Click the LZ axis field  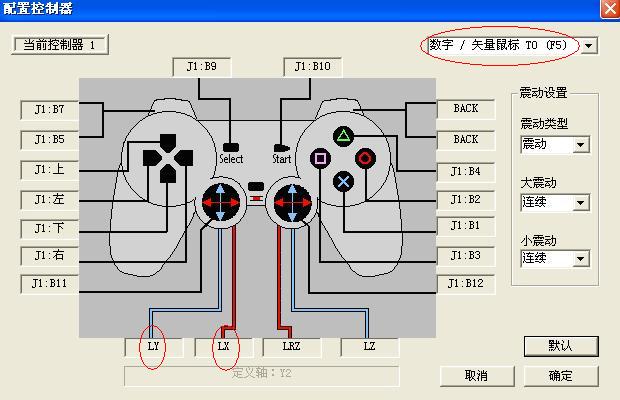370,347
